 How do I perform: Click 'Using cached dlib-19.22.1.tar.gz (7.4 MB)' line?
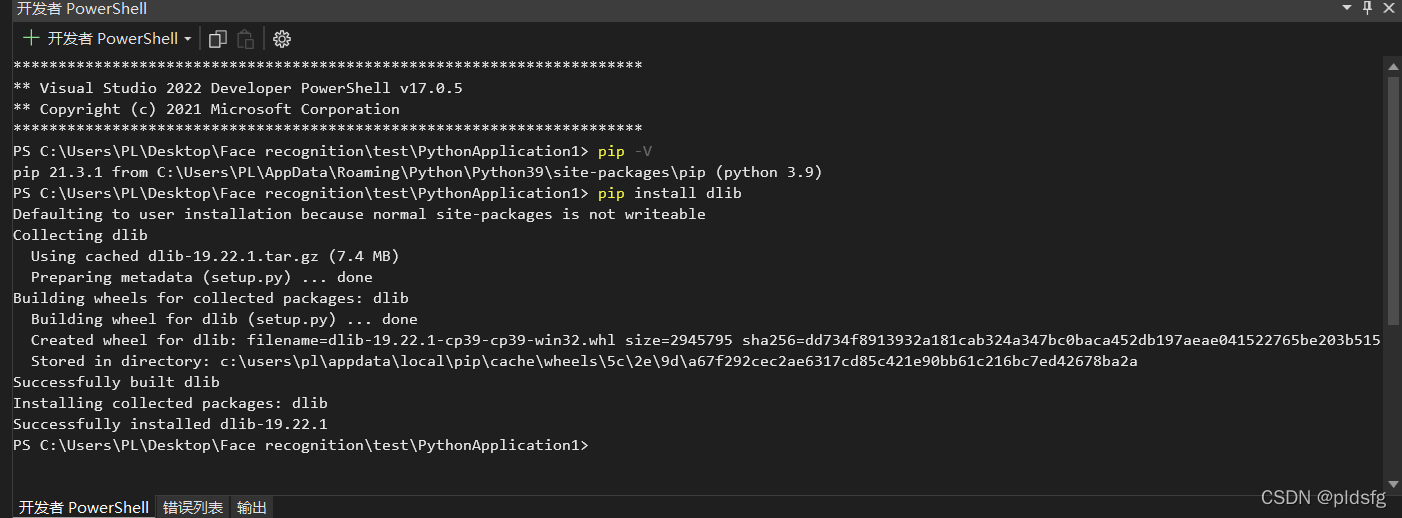click(x=215, y=256)
